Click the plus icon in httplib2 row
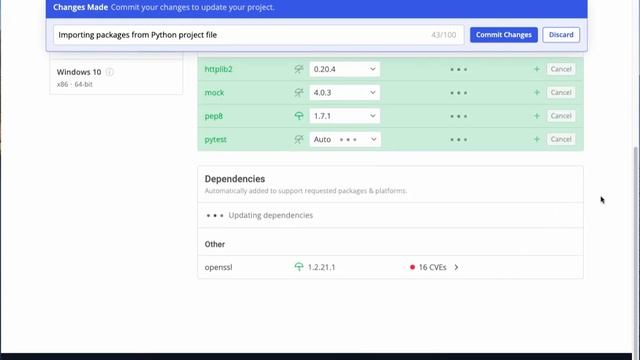This screenshot has height=360, width=640. pos(537,69)
